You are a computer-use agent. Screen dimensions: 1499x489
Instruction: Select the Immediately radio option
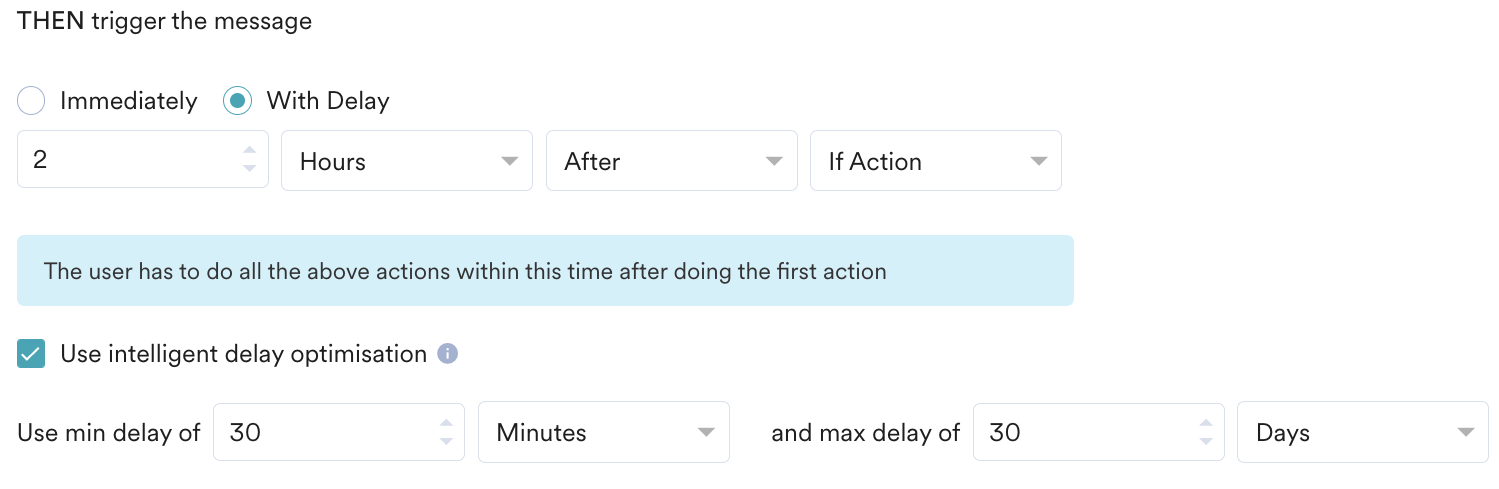[32, 101]
